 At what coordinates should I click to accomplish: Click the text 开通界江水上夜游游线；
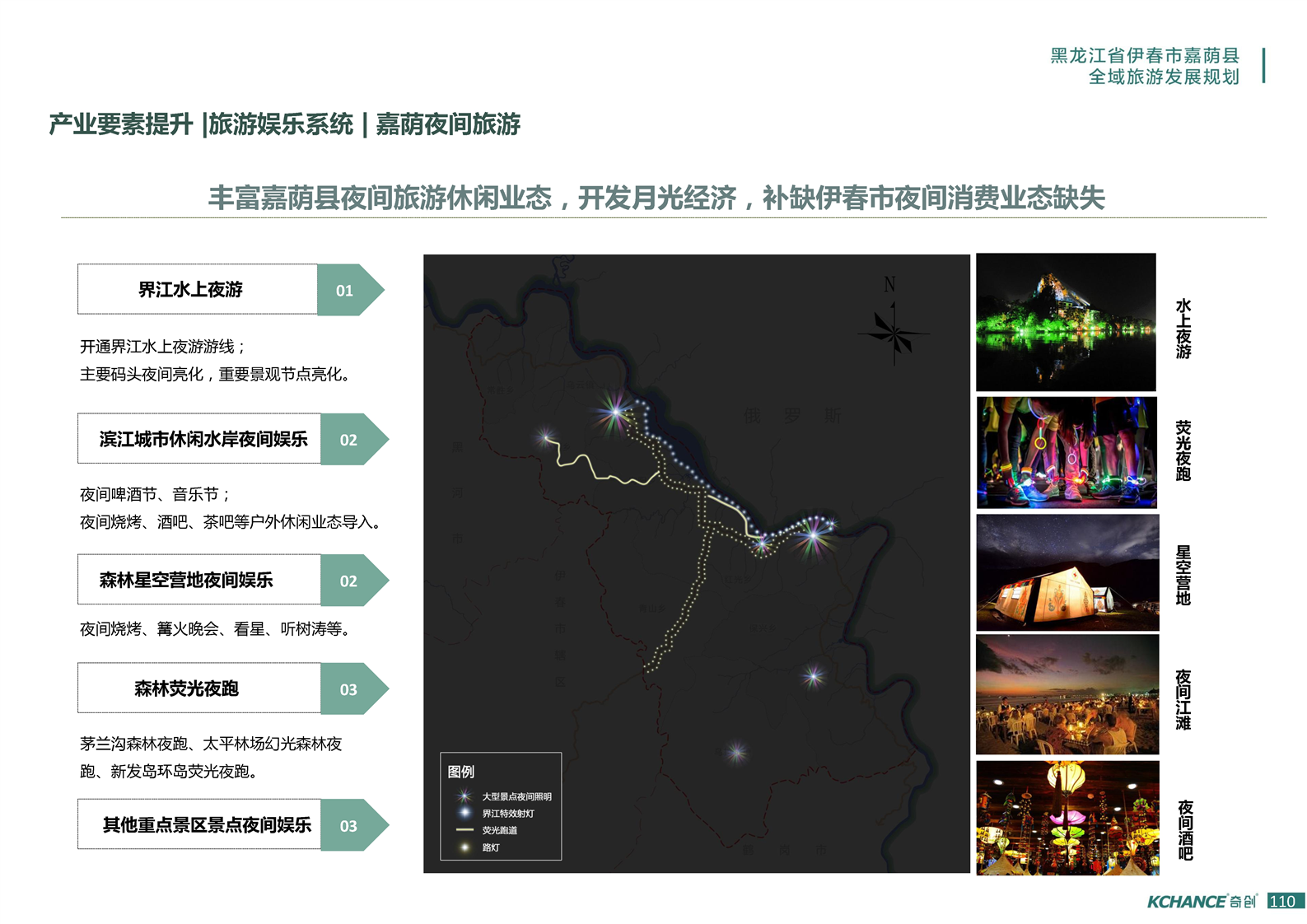163,347
